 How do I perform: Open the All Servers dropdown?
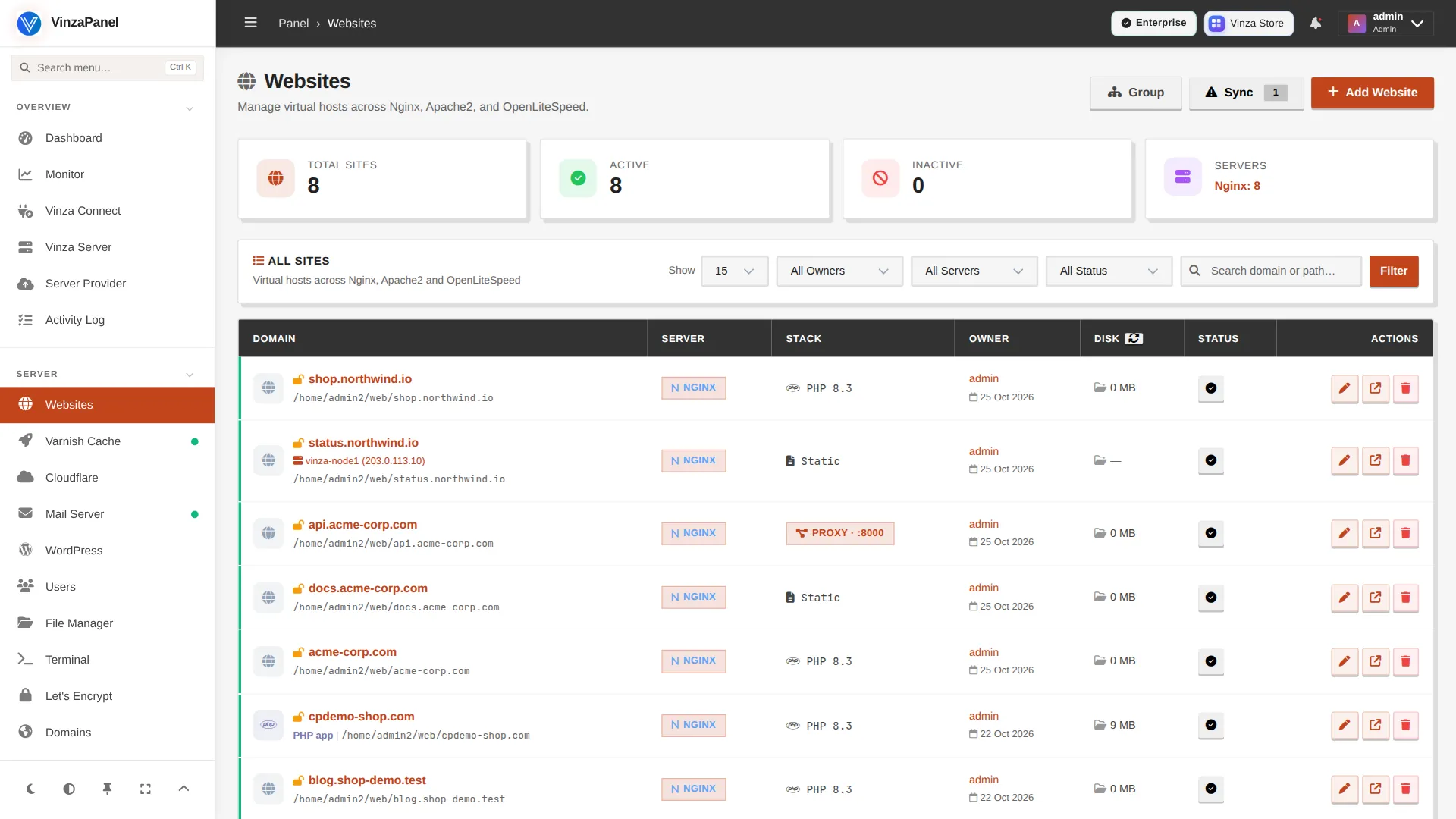pos(974,271)
